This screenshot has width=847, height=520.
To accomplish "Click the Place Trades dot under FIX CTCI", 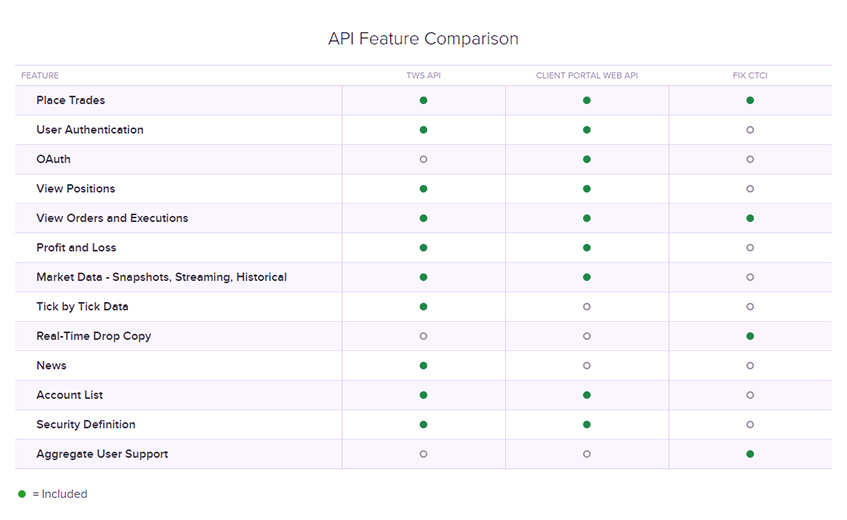I will click(750, 100).
